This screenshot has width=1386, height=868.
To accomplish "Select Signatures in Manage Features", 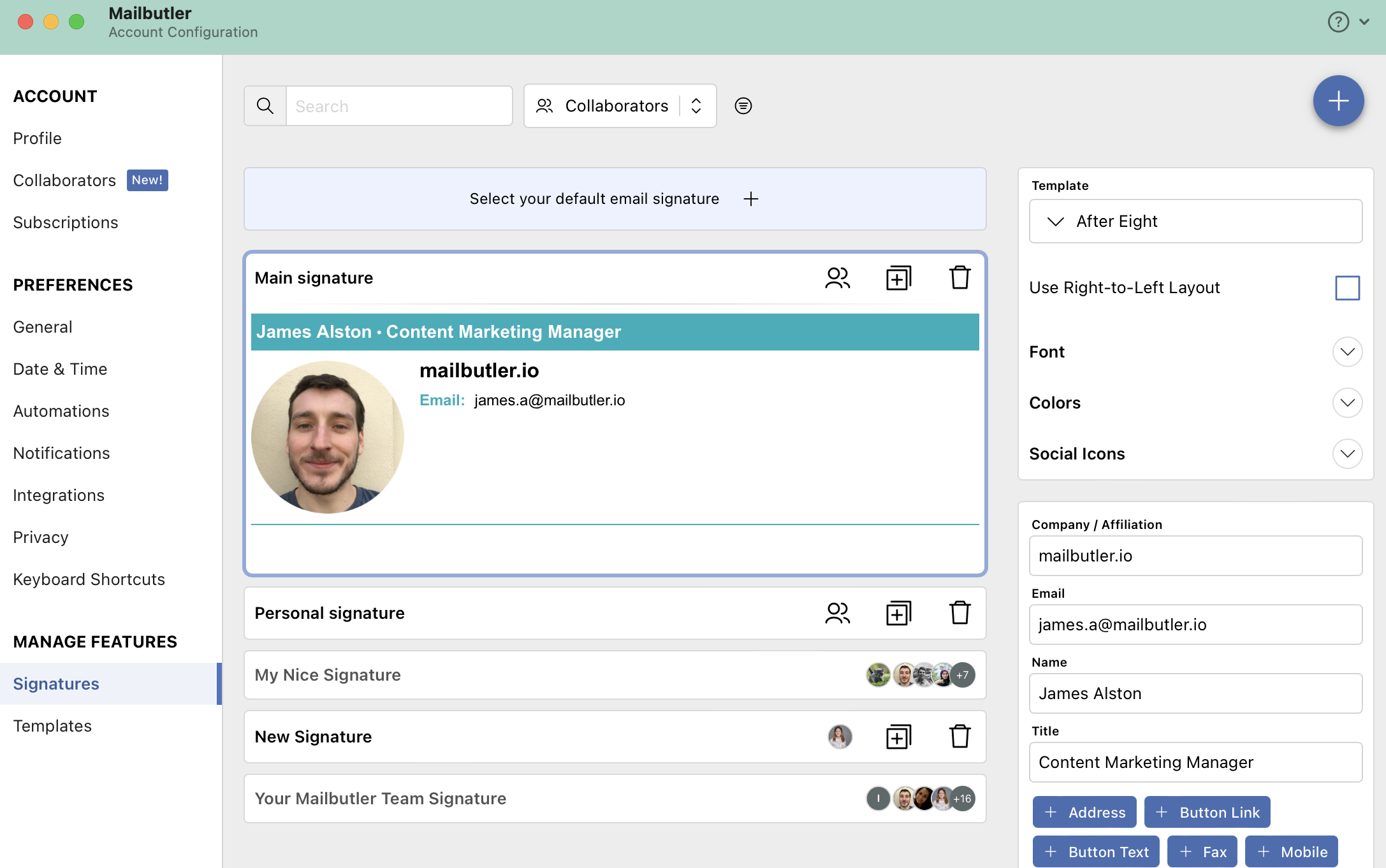I will coord(111,684).
